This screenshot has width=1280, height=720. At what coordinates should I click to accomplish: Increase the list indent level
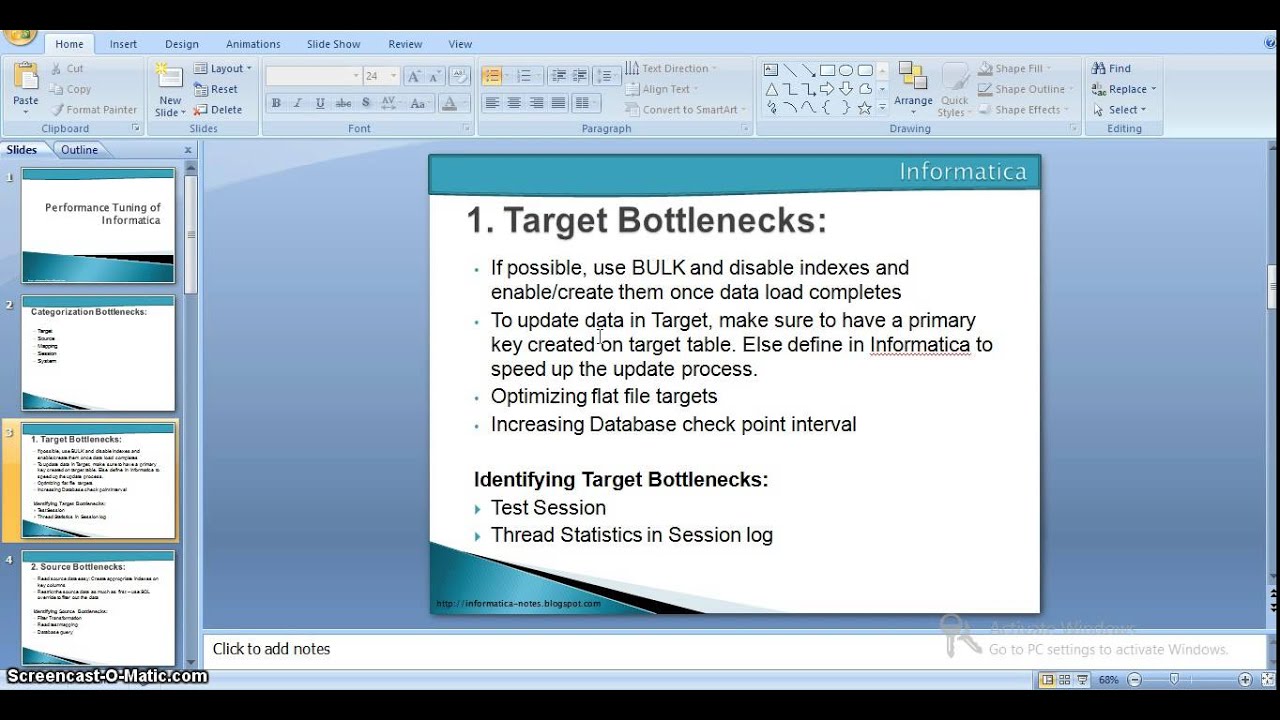(580, 76)
